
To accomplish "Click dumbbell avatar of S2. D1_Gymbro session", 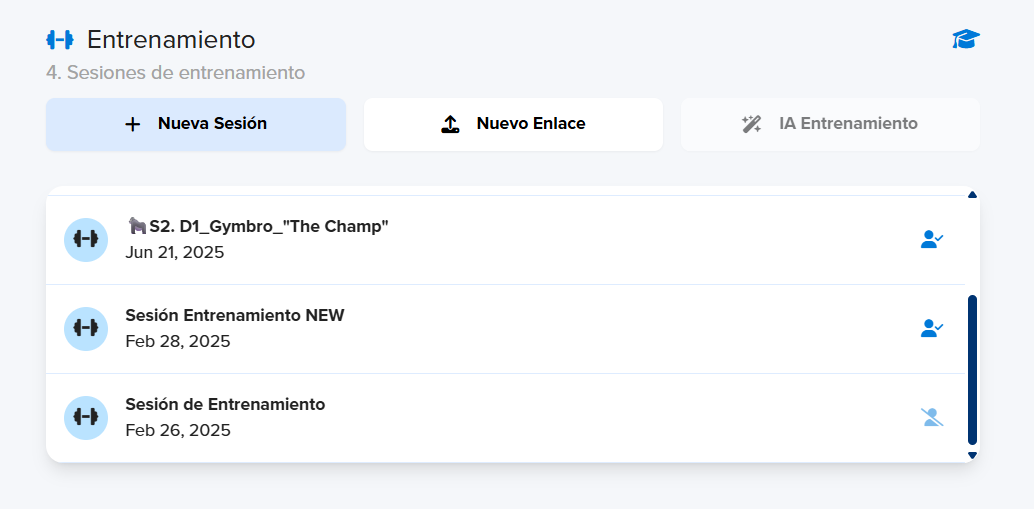I will pyautogui.click(x=86, y=239).
